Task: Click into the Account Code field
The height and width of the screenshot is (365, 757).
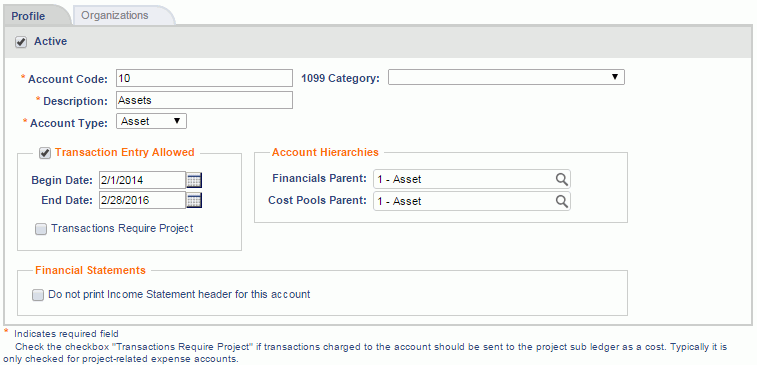Action: [204, 77]
